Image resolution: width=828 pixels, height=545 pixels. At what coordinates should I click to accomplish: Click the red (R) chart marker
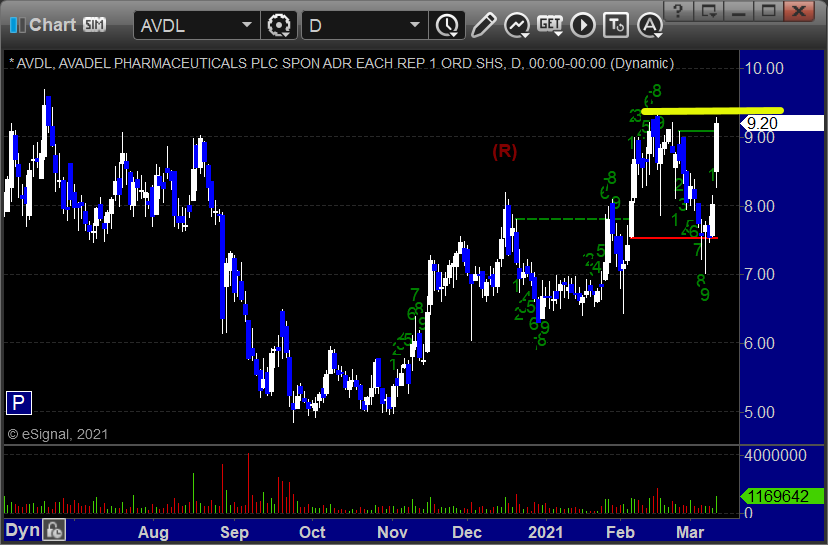pyautogui.click(x=504, y=152)
